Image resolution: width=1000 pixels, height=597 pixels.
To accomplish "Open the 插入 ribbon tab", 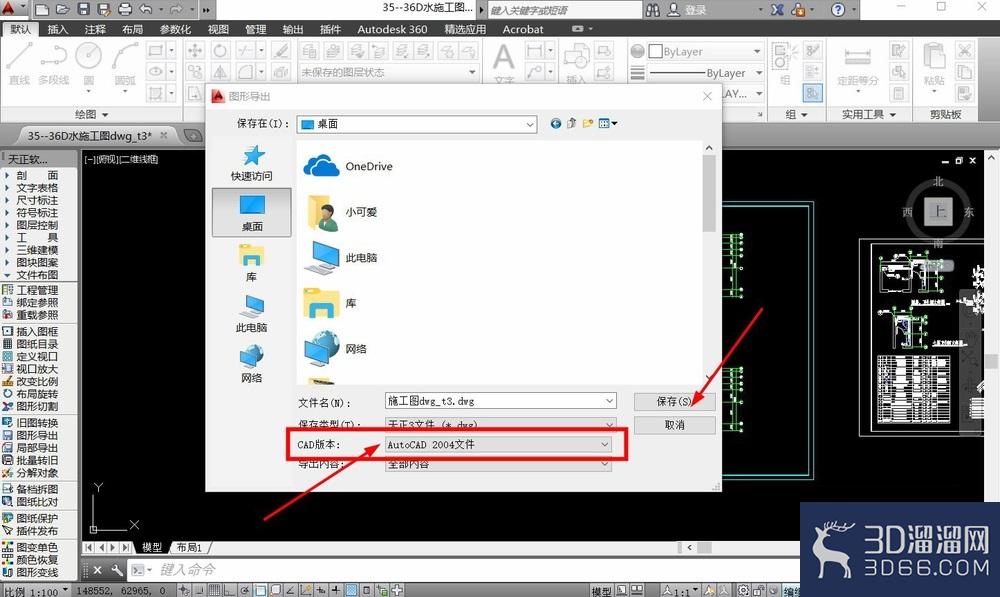I will pos(57,29).
